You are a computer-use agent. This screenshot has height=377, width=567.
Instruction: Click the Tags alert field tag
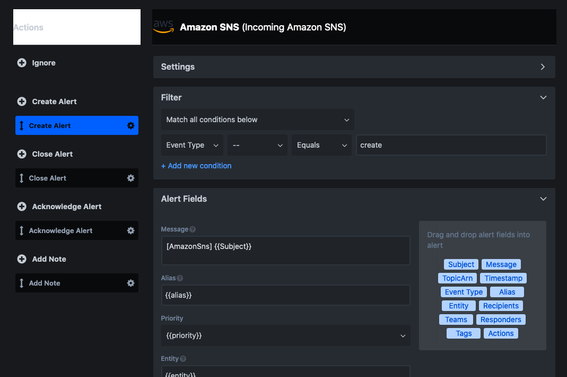(464, 333)
